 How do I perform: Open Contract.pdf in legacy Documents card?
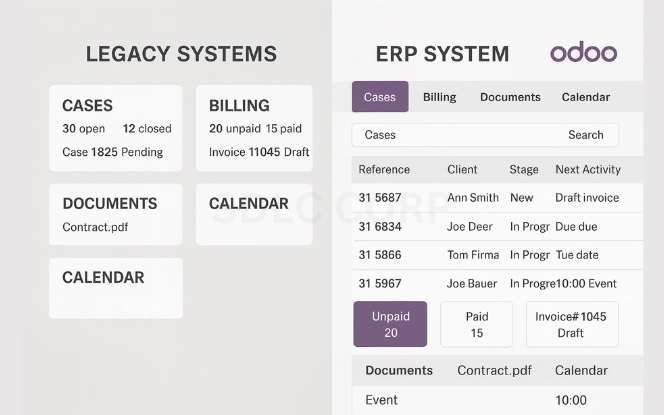coord(95,227)
